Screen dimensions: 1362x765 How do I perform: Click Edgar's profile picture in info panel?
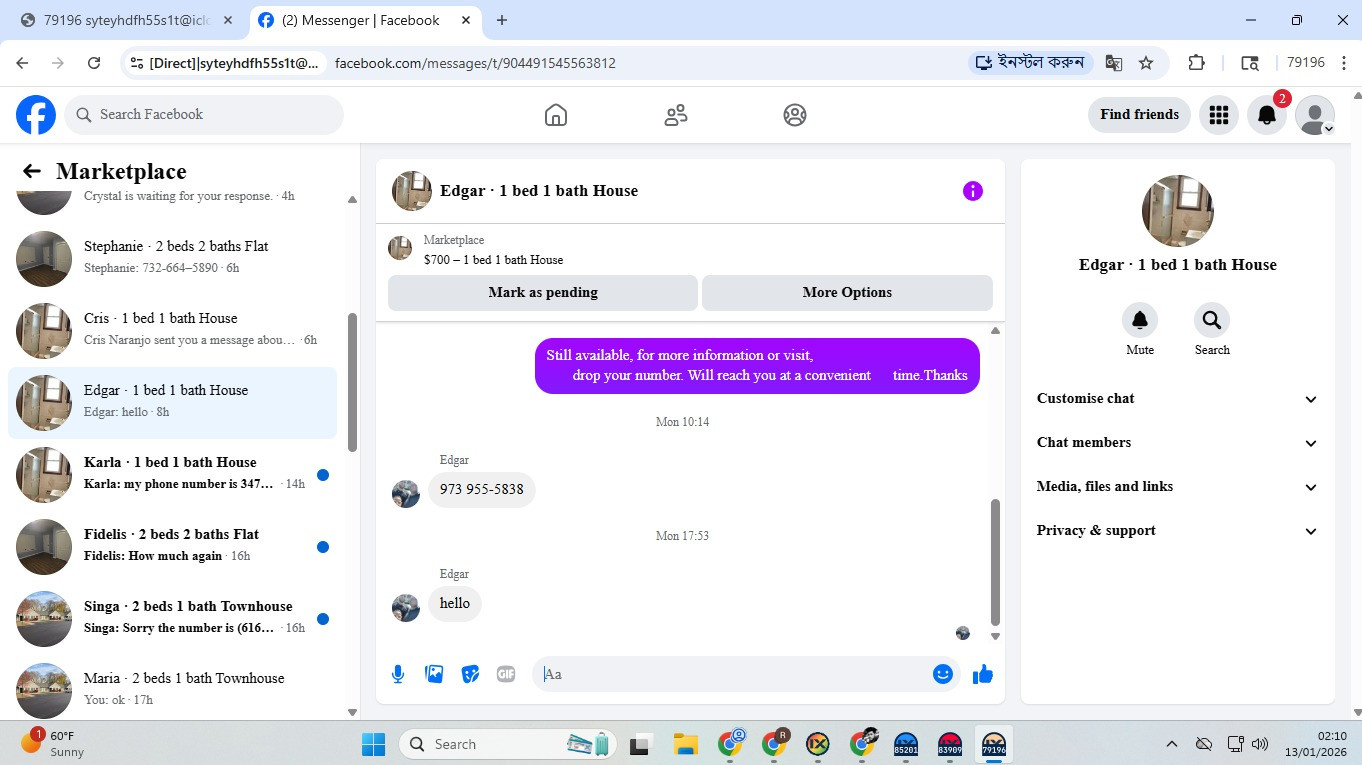coord(1178,212)
